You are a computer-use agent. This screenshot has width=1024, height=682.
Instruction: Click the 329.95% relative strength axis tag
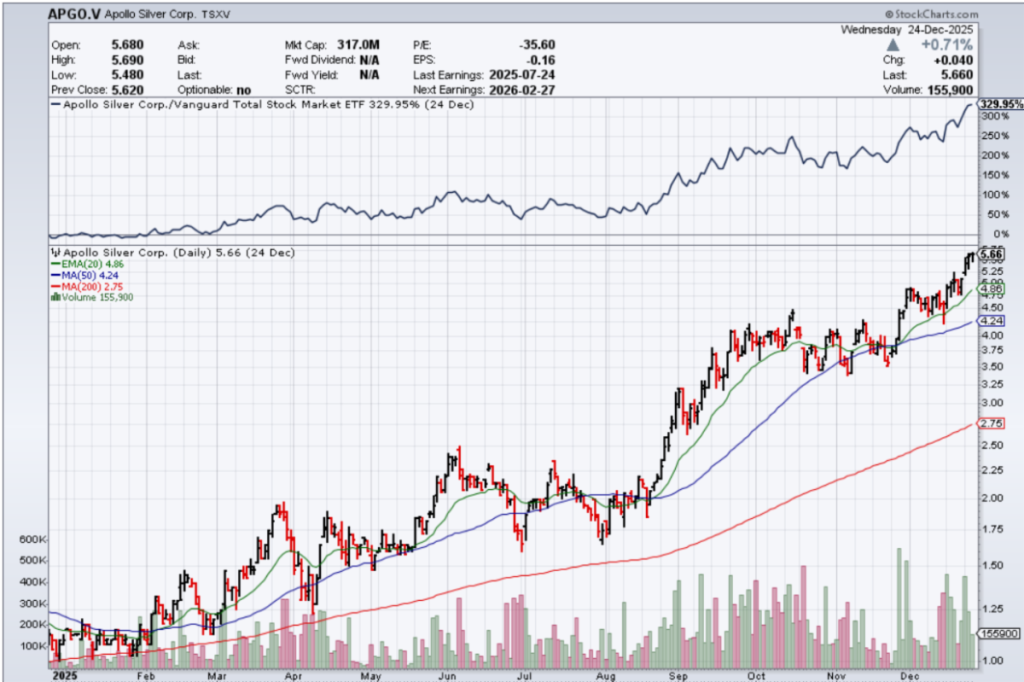click(x=999, y=104)
